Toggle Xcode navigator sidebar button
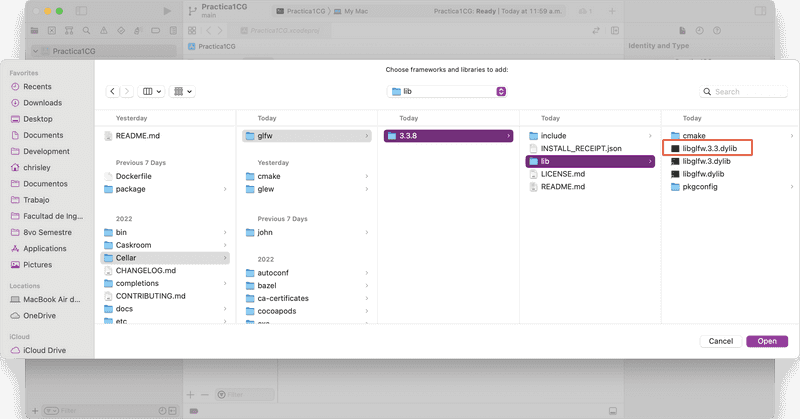This screenshot has height=419, width=800. click(x=82, y=11)
